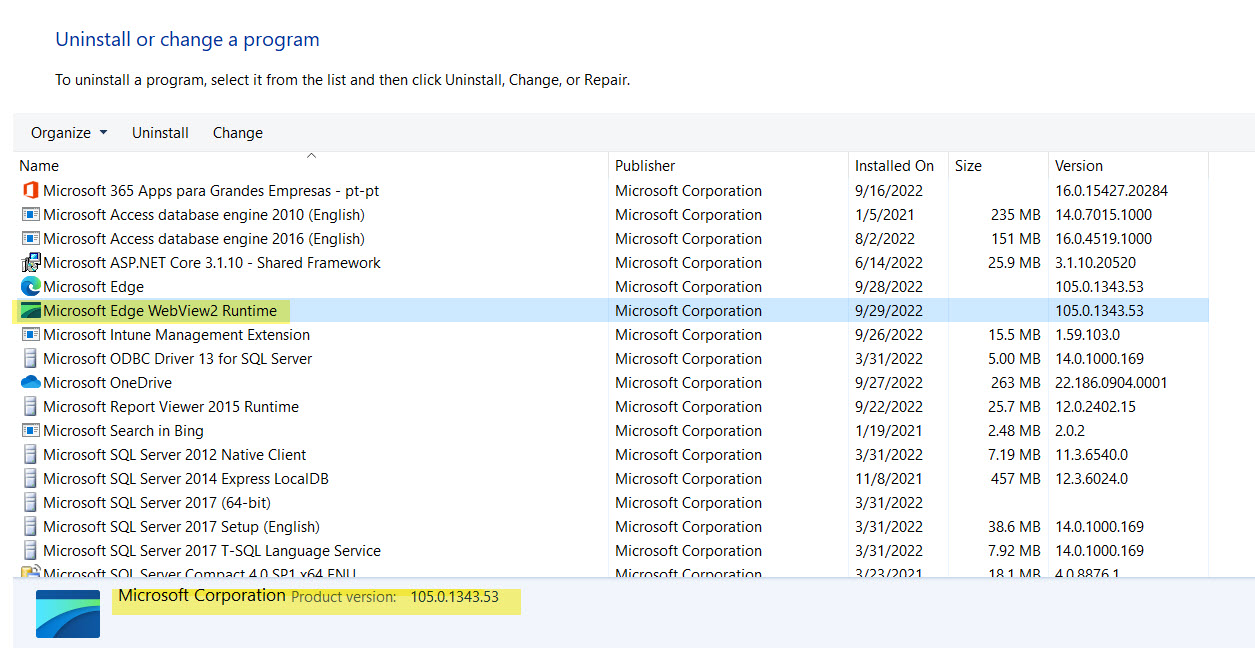The width and height of the screenshot is (1255, 648).
Task: Click the sort arrow above Name column
Action: [x=311, y=156]
